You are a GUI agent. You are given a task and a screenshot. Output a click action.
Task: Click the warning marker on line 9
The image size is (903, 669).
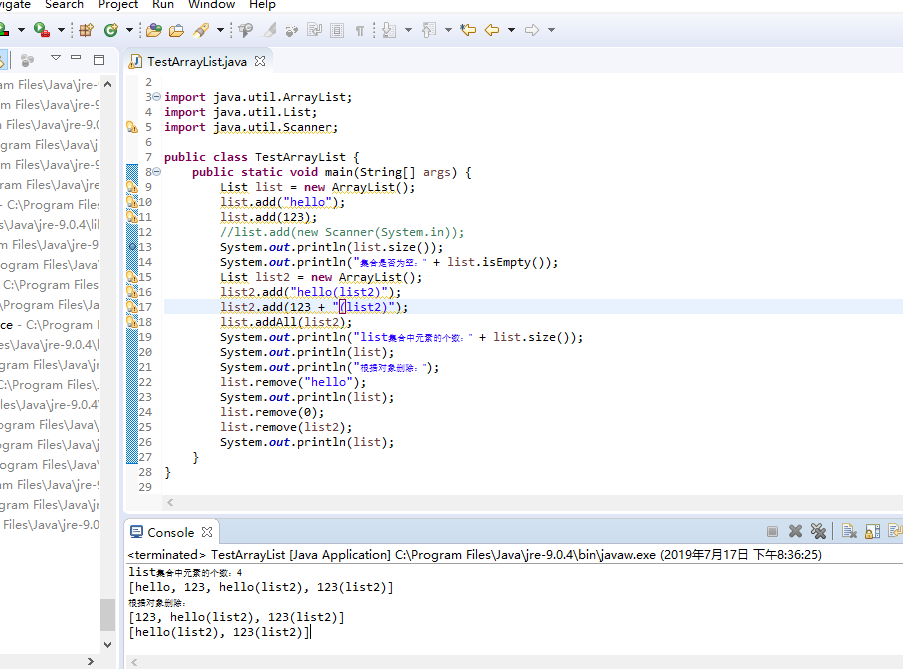tap(132, 187)
